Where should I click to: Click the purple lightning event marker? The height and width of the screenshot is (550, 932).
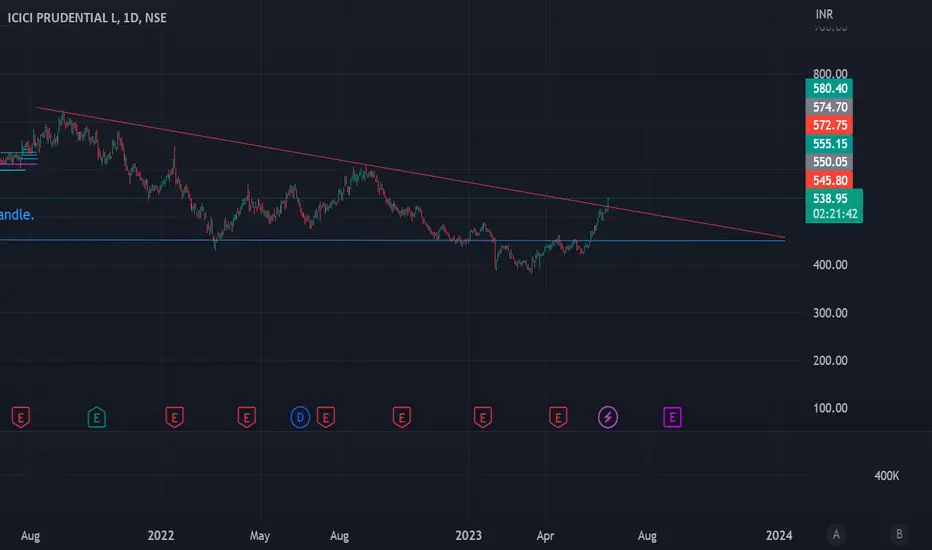click(607, 417)
